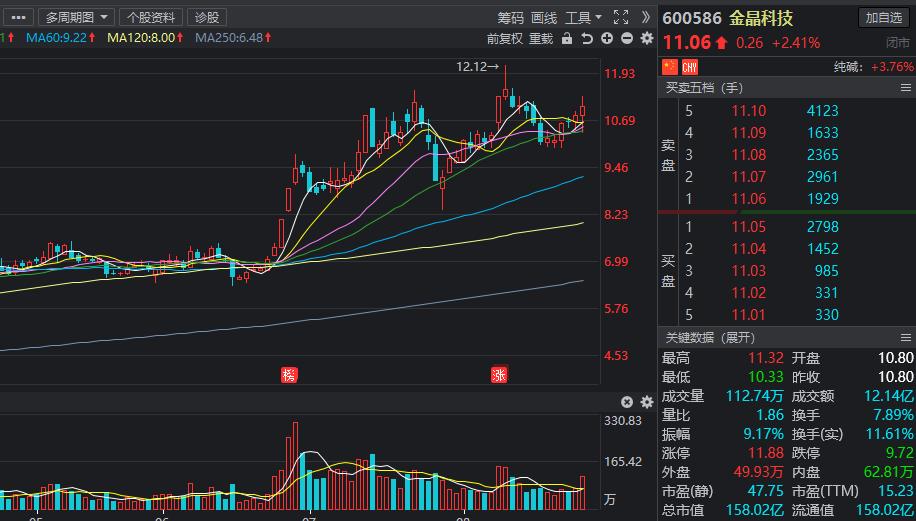Click 总市值 value 158.02亿

click(x=755, y=510)
